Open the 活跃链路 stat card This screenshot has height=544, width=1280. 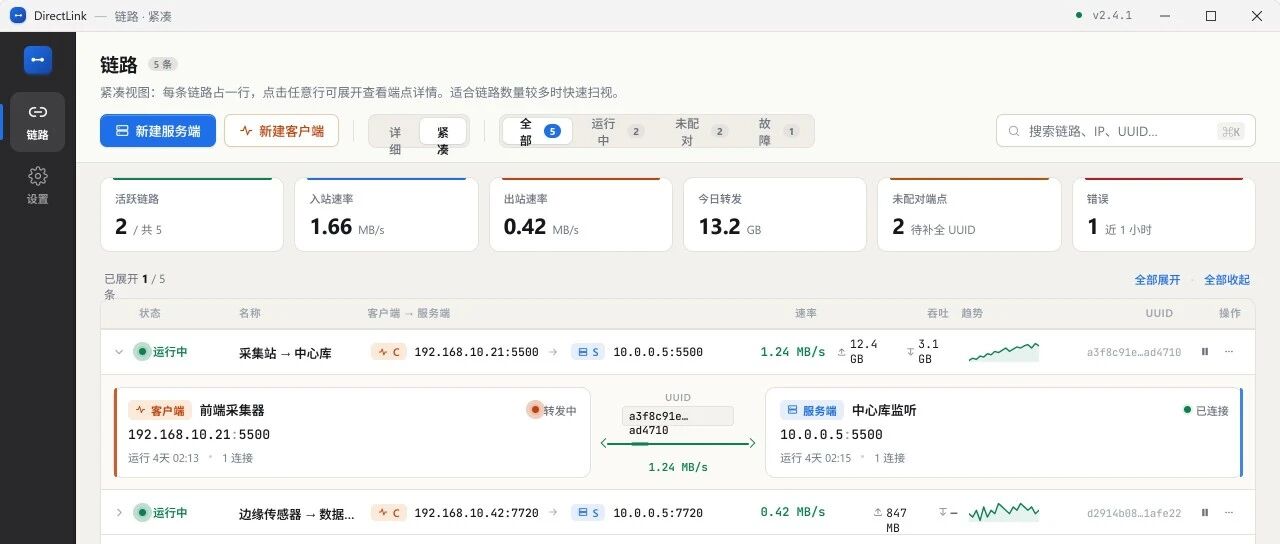[x=192, y=215]
